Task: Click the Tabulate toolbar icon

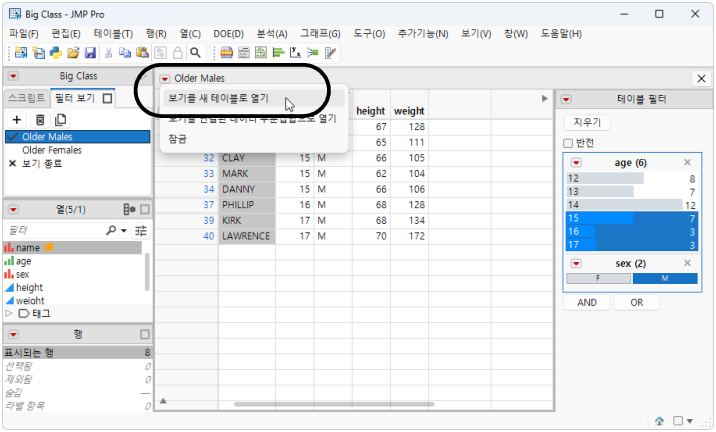Action: tap(244, 53)
